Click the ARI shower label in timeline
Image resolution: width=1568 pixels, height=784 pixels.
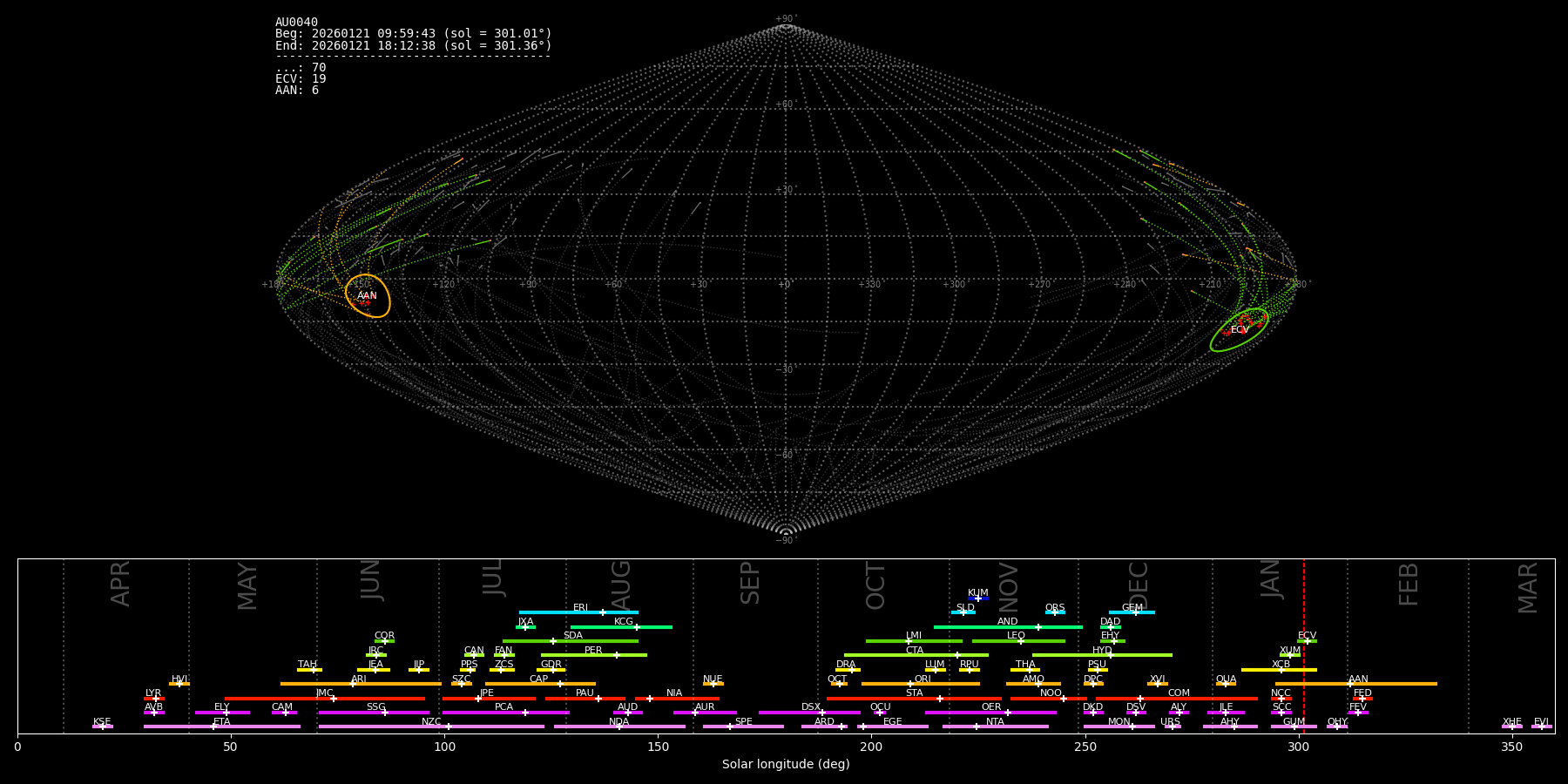point(359,679)
